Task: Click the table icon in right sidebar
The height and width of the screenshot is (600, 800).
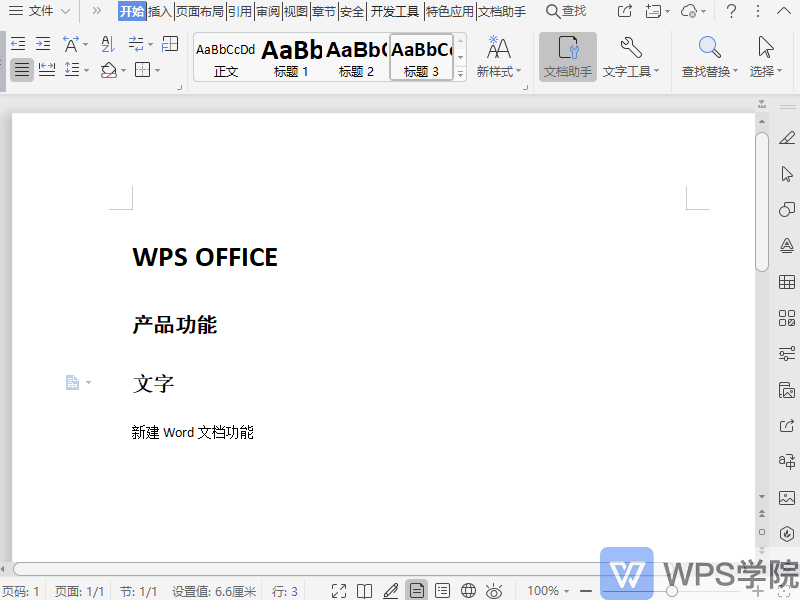Action: click(787, 282)
